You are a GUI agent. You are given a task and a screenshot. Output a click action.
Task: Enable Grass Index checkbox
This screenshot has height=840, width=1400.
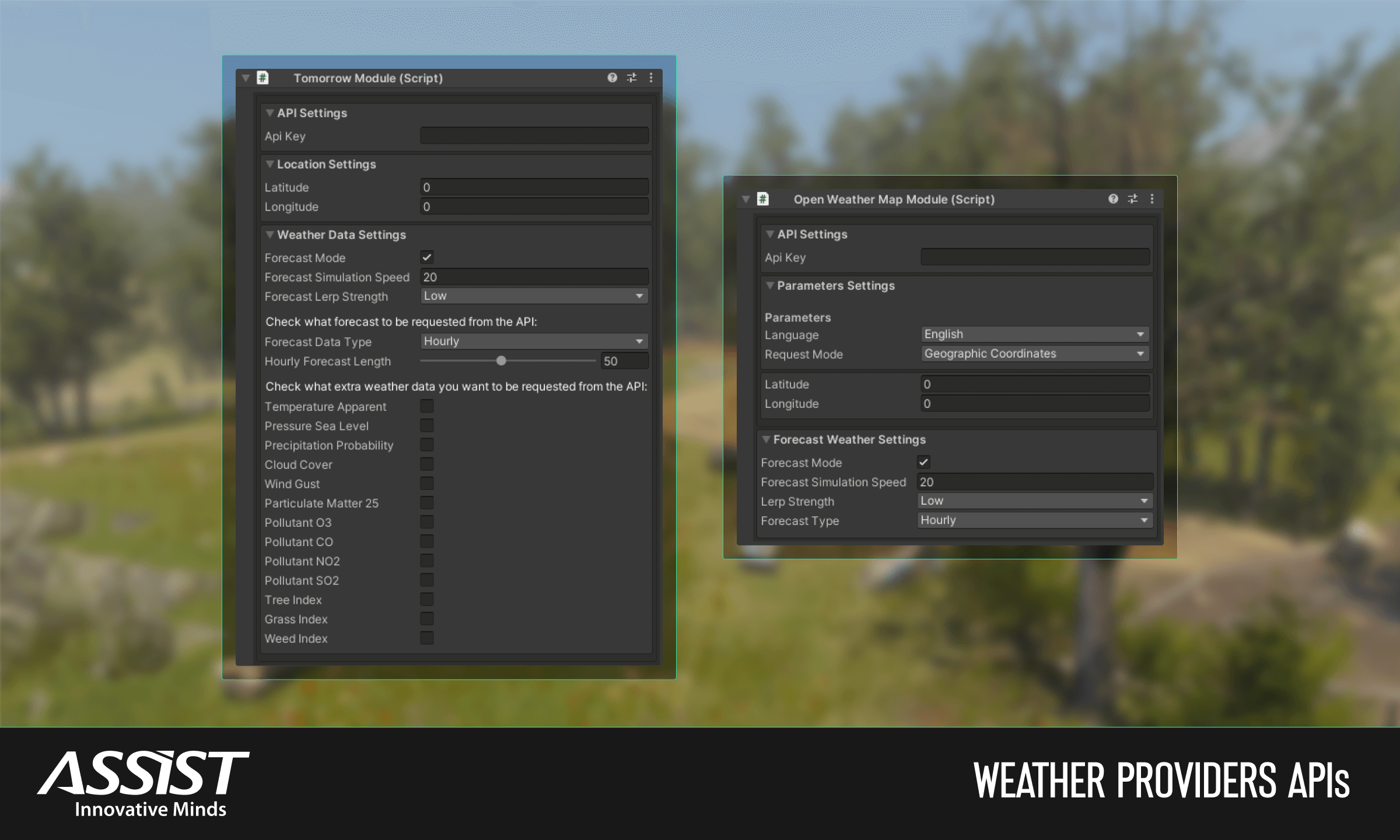(x=427, y=618)
